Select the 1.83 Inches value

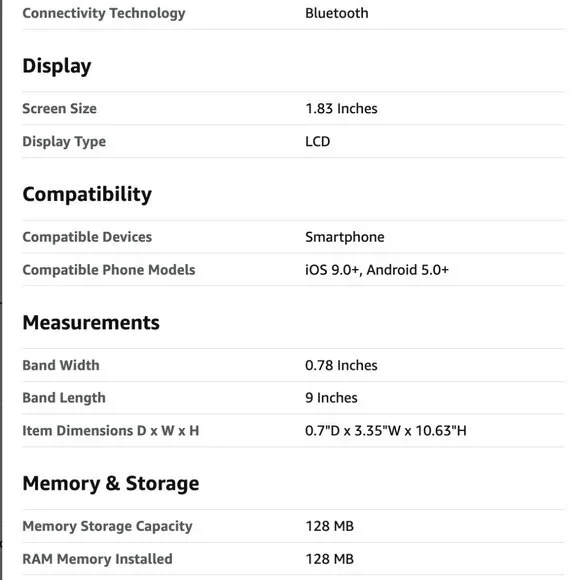coord(341,108)
